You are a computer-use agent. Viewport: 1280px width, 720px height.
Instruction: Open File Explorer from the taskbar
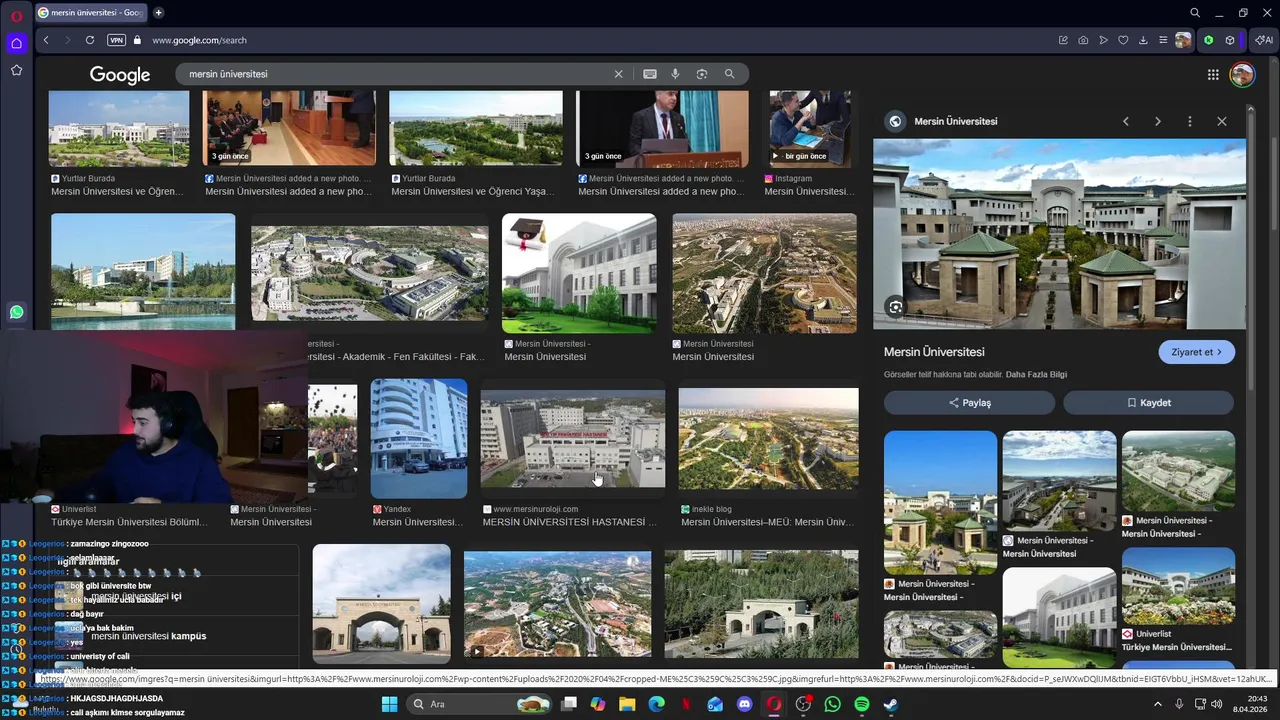[627, 704]
